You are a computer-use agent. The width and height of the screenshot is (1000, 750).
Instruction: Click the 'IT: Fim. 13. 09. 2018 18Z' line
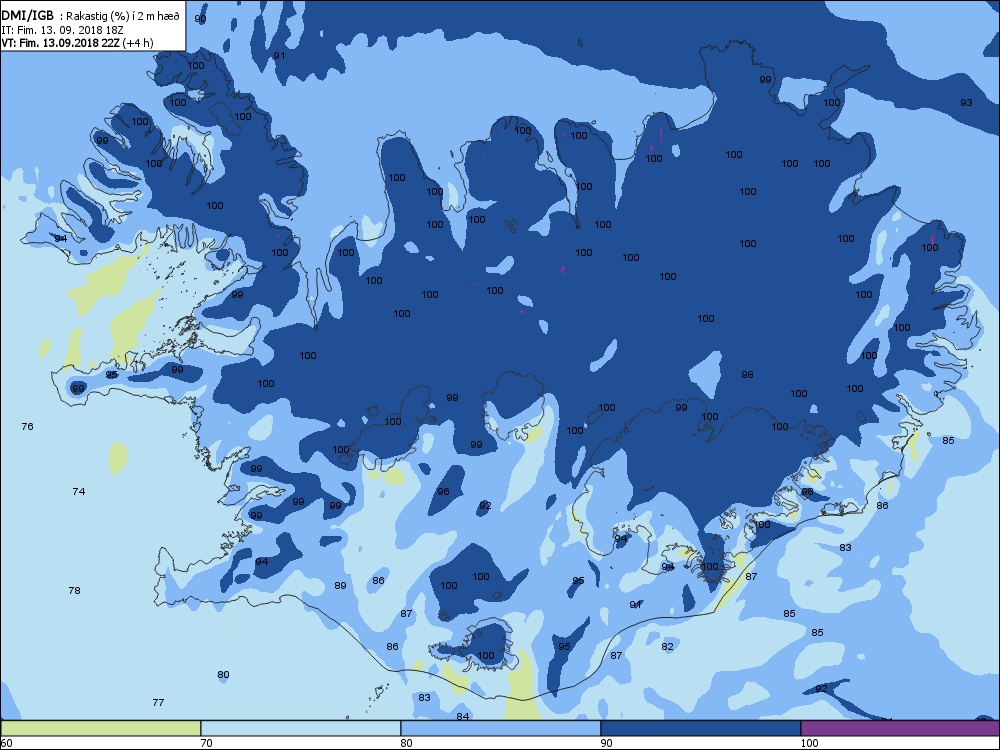click(62, 30)
